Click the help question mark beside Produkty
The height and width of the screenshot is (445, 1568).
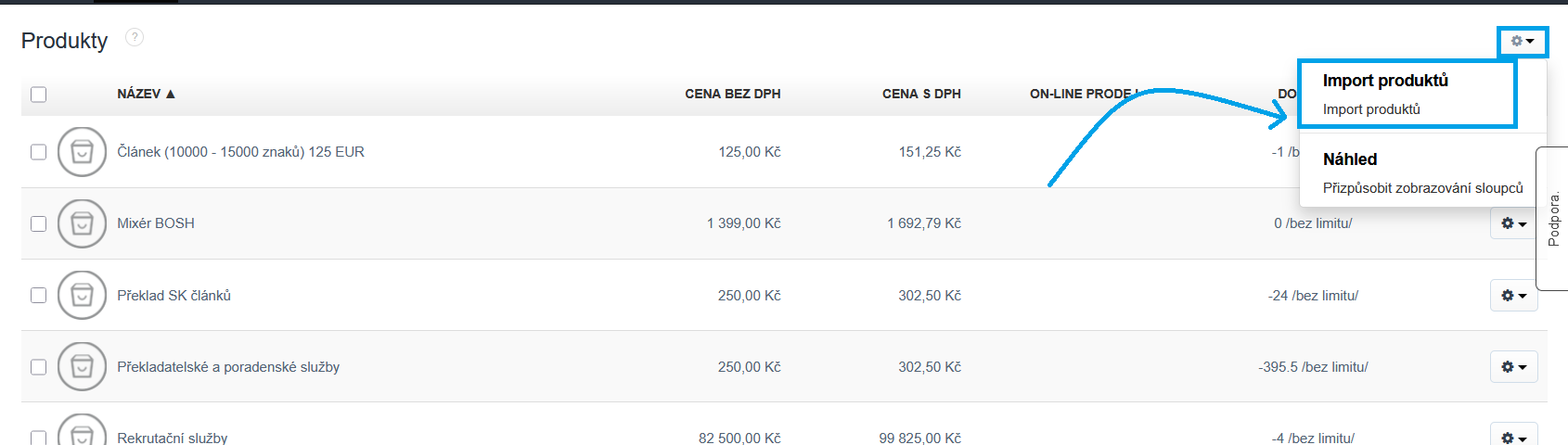pos(135,37)
